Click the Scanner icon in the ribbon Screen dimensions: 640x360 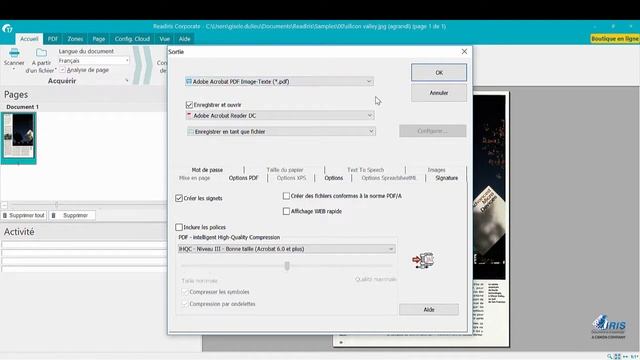tap(14, 53)
